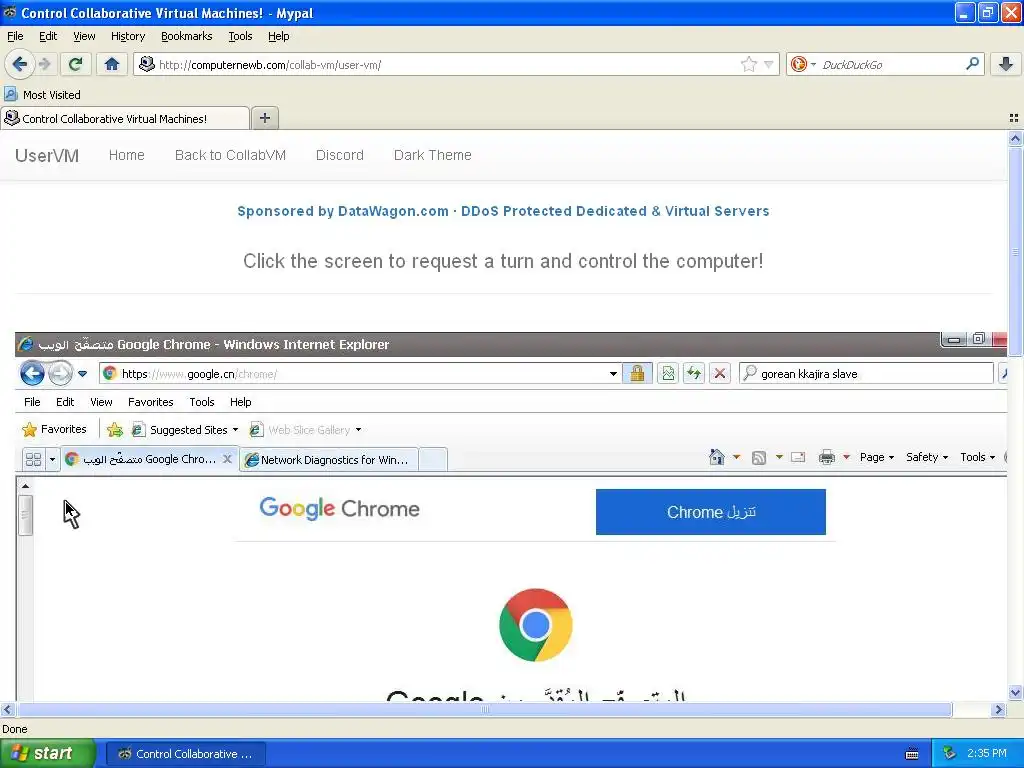
Task: Click Most Visited bookmarks folder
Action: (43, 95)
